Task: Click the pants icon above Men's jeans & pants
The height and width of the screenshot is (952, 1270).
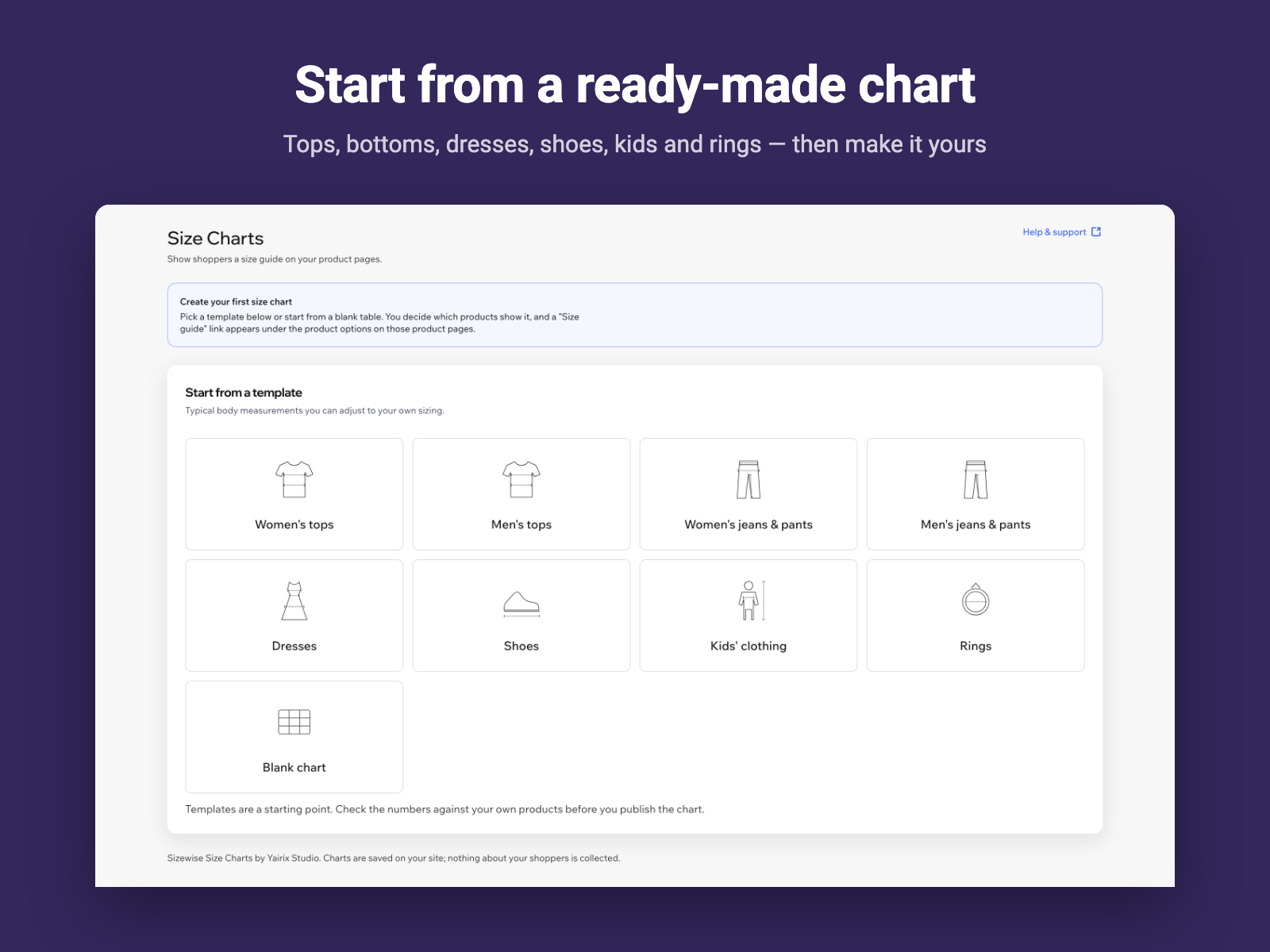Action: (976, 479)
